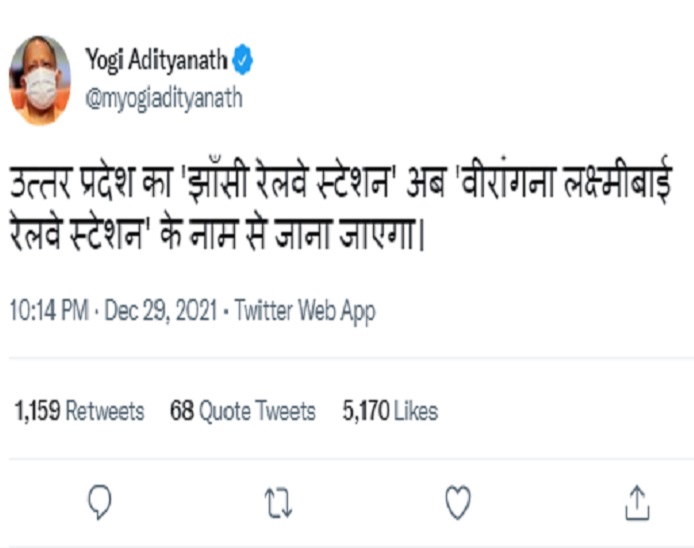Click the number 1,159 in tweet stats
This screenshot has width=694, height=548.
pos(37,410)
